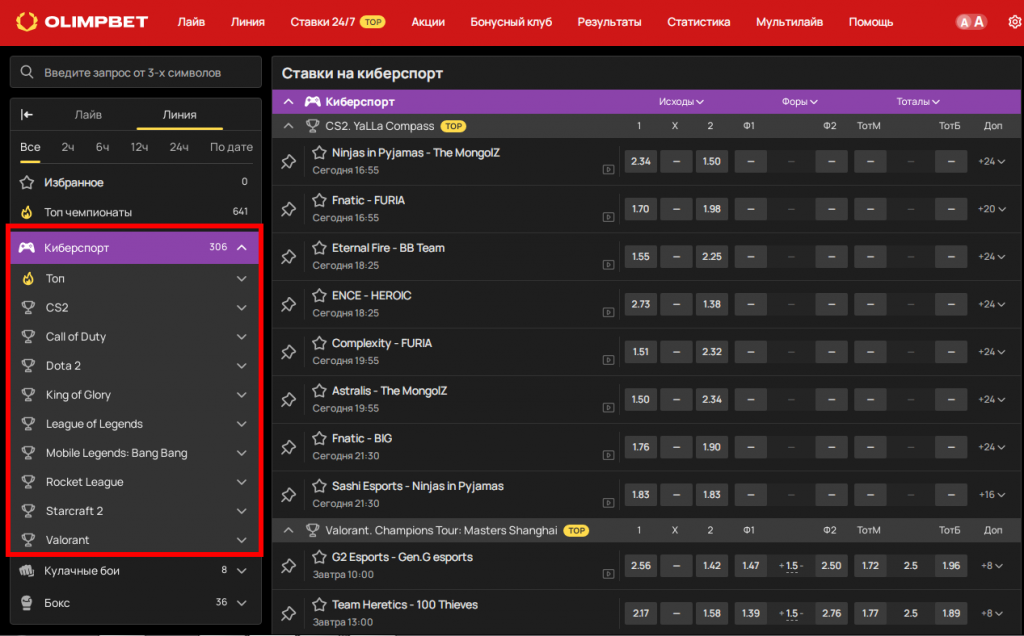1024x636 pixels.
Task: Switch to the sidebar Лайв tab
Action: (x=88, y=115)
